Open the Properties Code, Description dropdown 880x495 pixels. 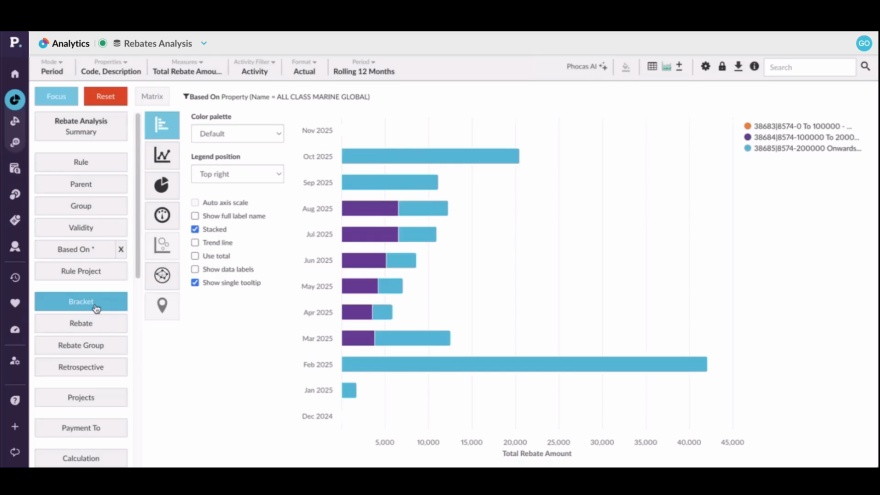[x=111, y=67]
